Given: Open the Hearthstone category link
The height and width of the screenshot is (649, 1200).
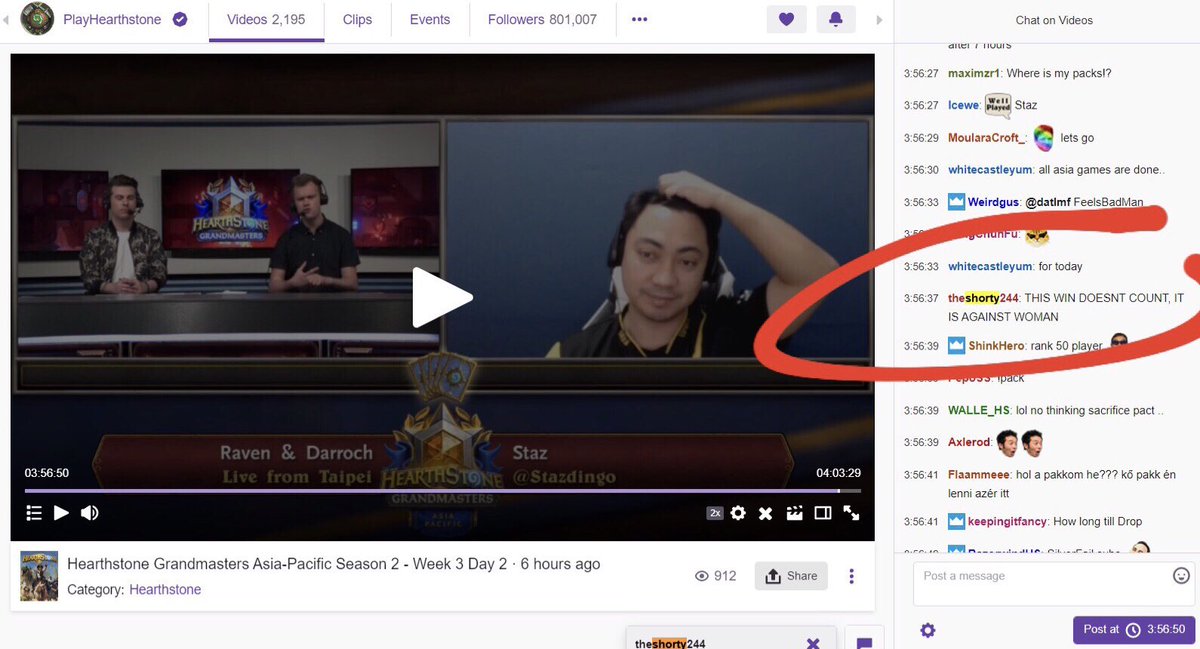Looking at the screenshot, I should [165, 590].
